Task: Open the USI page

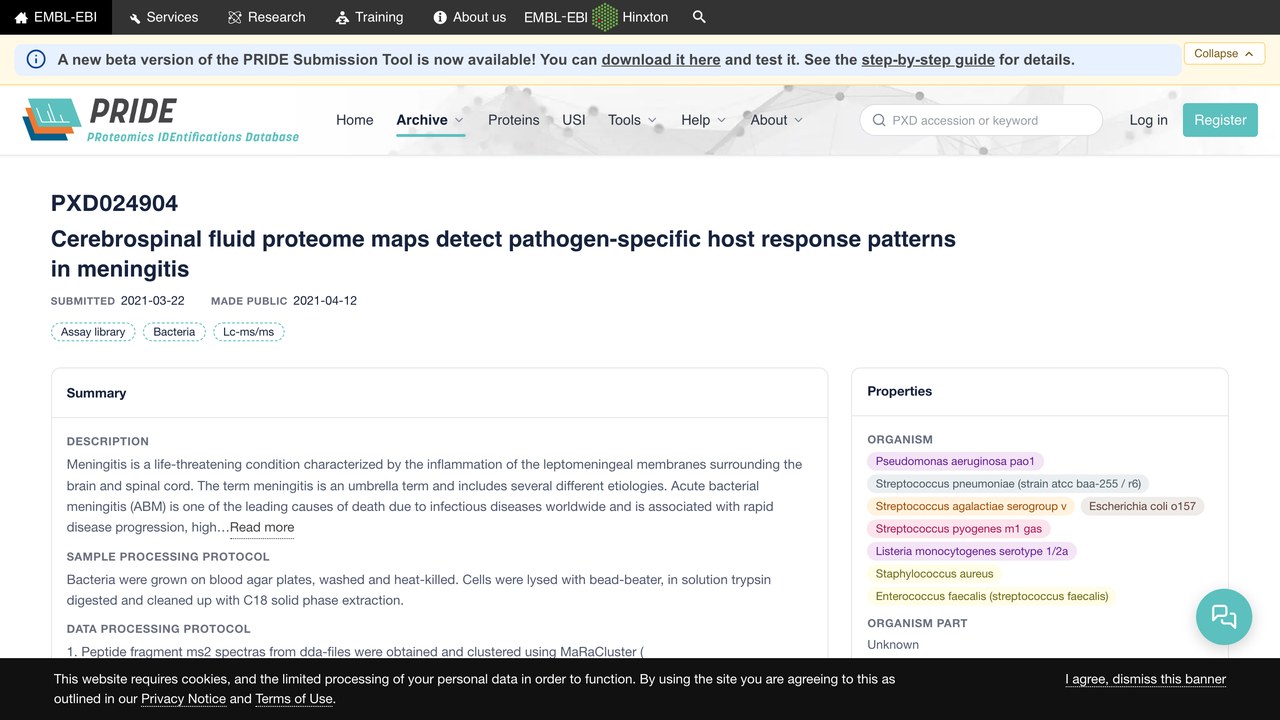Action: click(574, 120)
